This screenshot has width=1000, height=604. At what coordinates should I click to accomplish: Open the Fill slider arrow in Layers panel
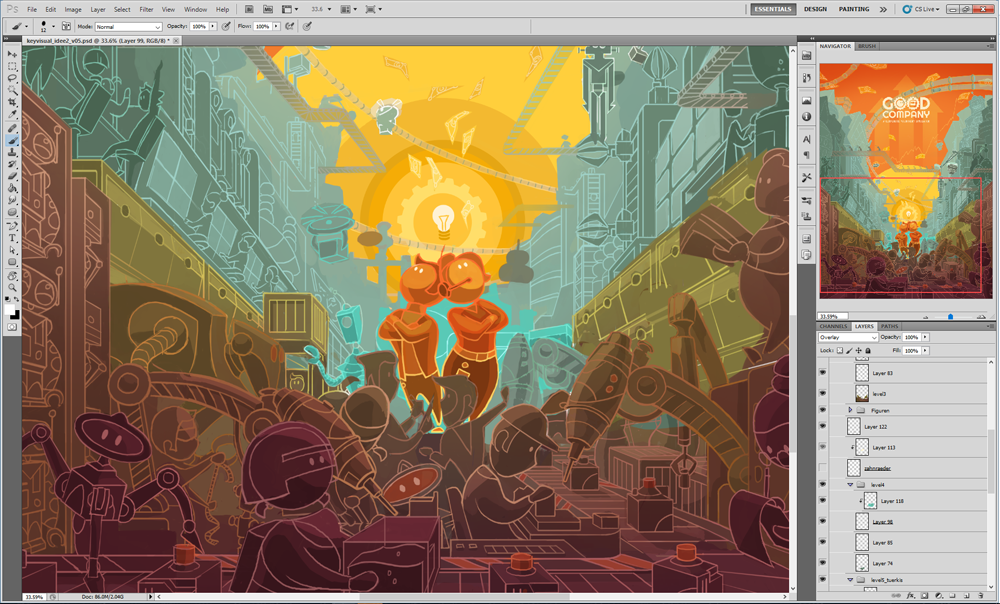click(x=925, y=351)
